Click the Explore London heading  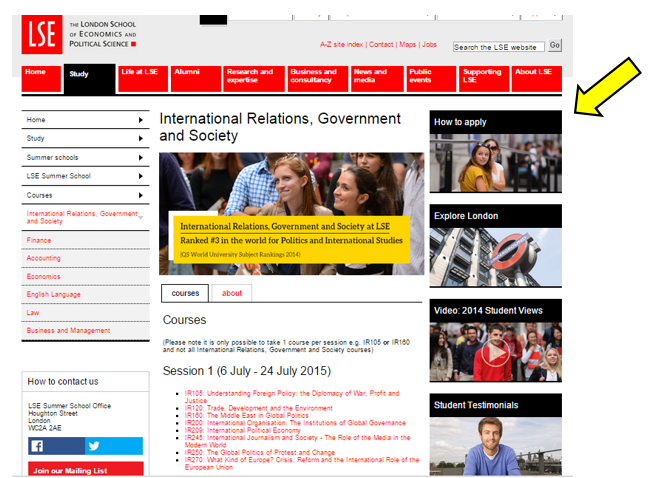point(466,216)
